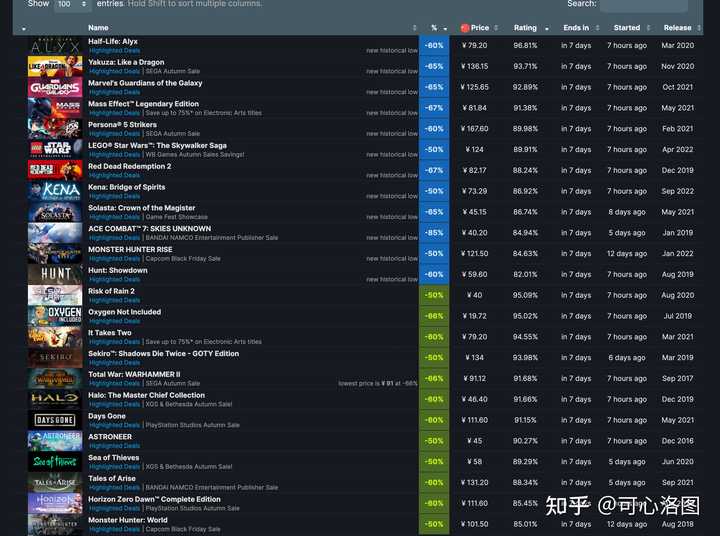Screen dimensions: 720x536
Task: Click rating 95.02% for Oxygen Not Included
Action: click(525, 316)
